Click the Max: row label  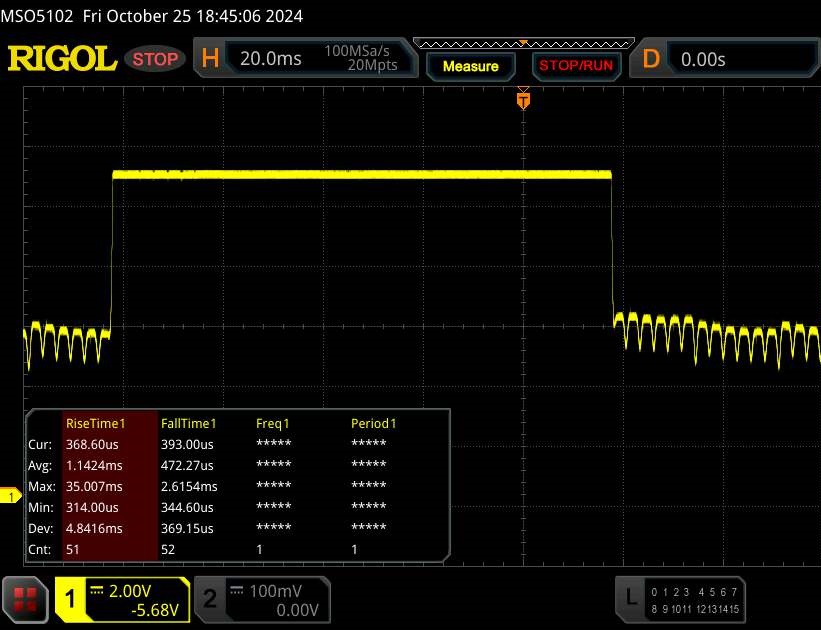pos(41,487)
